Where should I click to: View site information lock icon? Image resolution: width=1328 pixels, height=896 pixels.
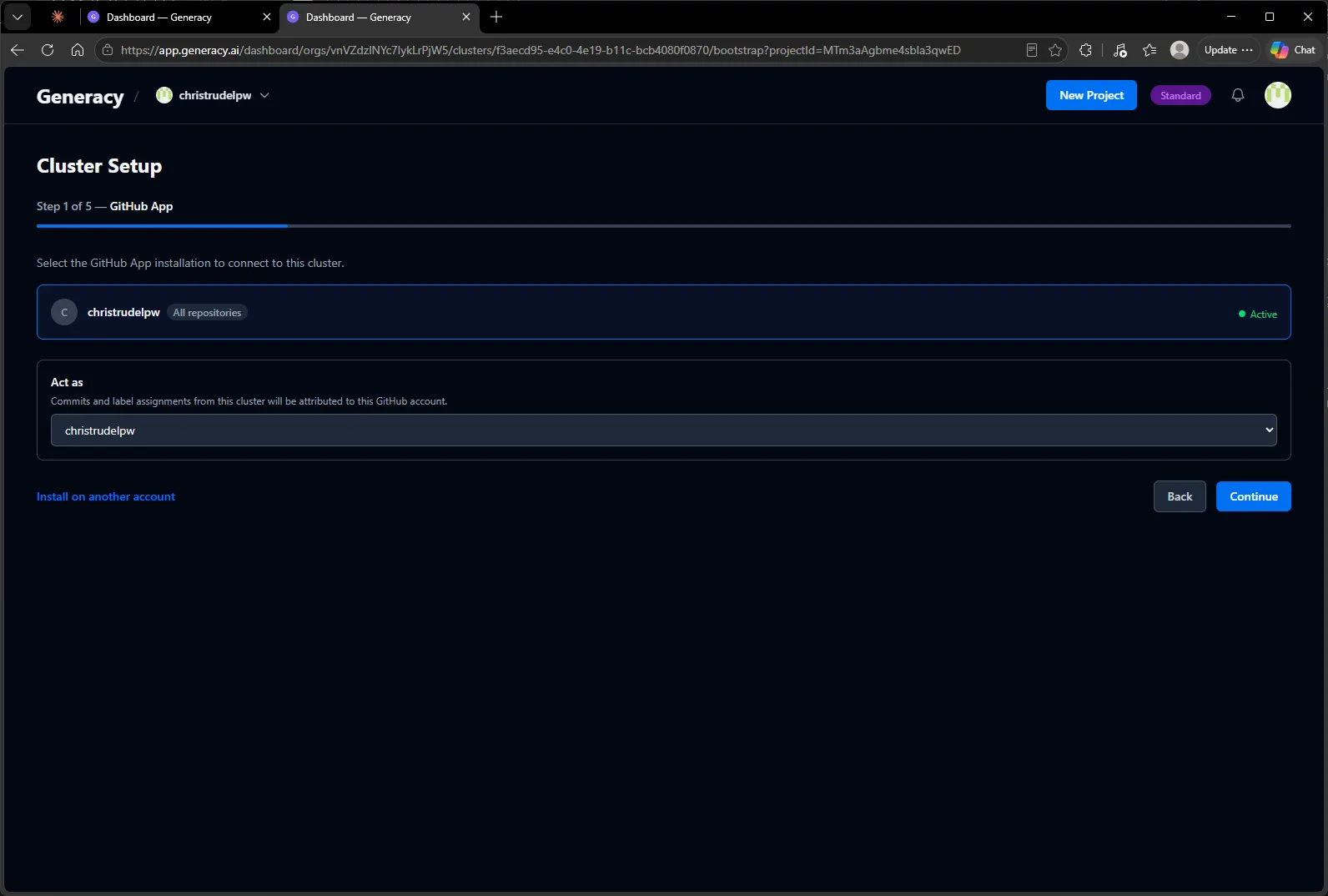coord(108,50)
